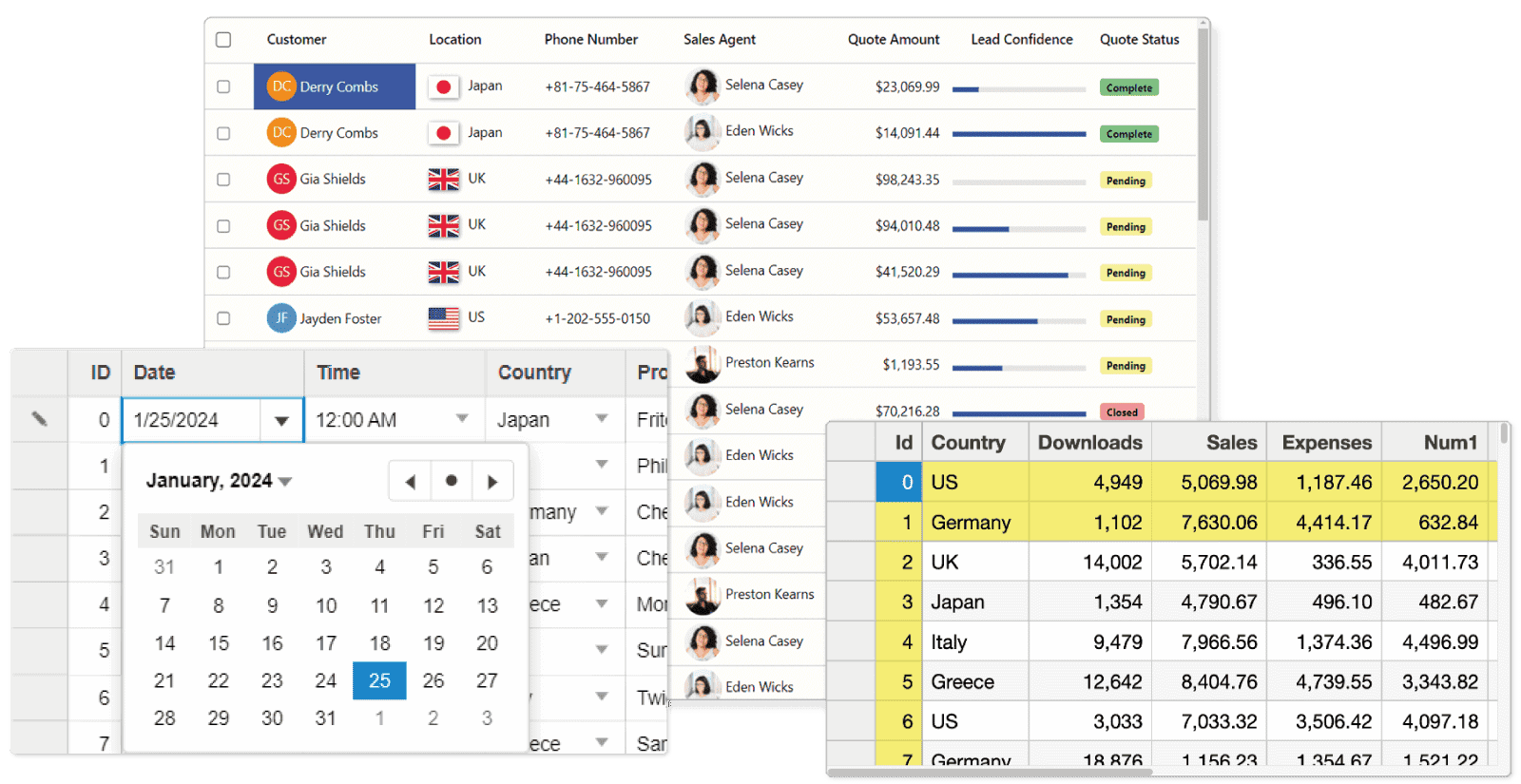Sort by the Quote Amount column header
1521x784 pixels.
point(893,40)
